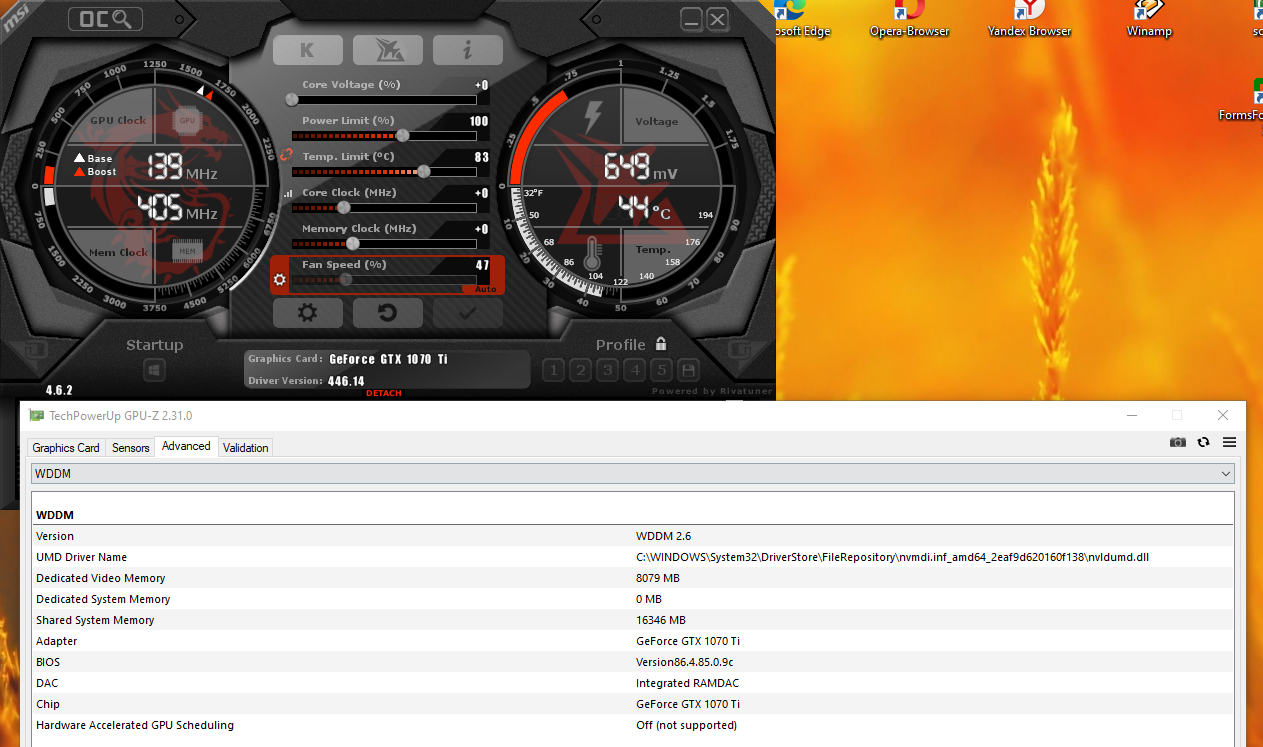This screenshot has height=747, width=1263.
Task: Click the GPU-Z refresh icon
Action: click(x=1203, y=442)
